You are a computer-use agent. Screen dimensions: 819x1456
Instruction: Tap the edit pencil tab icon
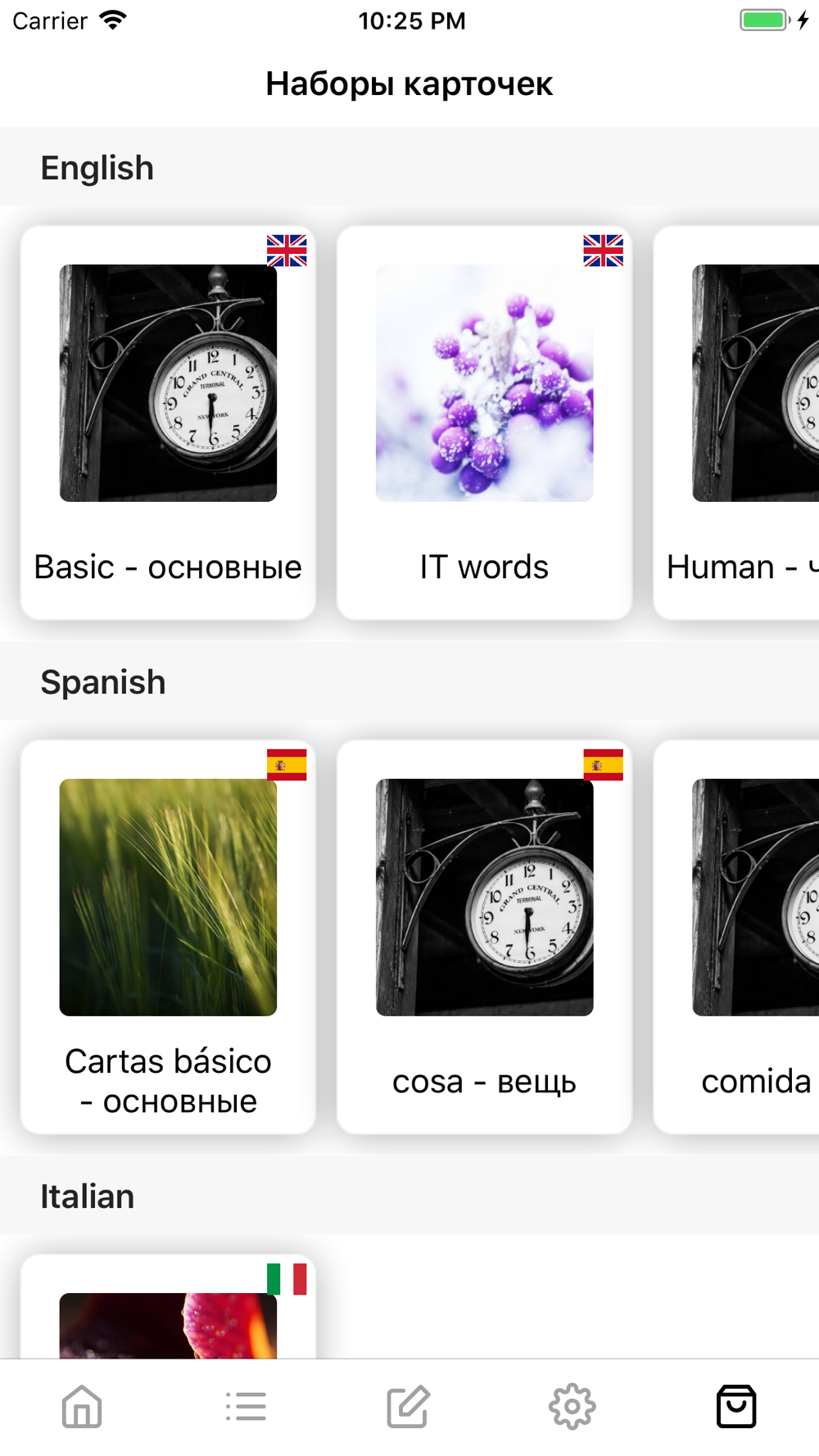[x=409, y=1407]
